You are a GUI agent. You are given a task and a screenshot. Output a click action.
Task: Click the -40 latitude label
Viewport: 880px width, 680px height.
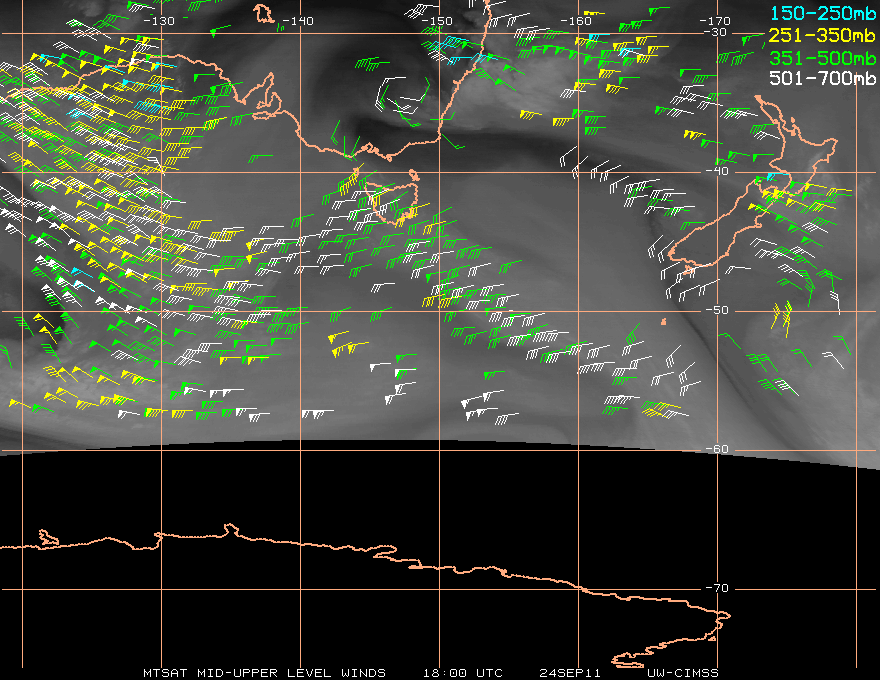715,171
